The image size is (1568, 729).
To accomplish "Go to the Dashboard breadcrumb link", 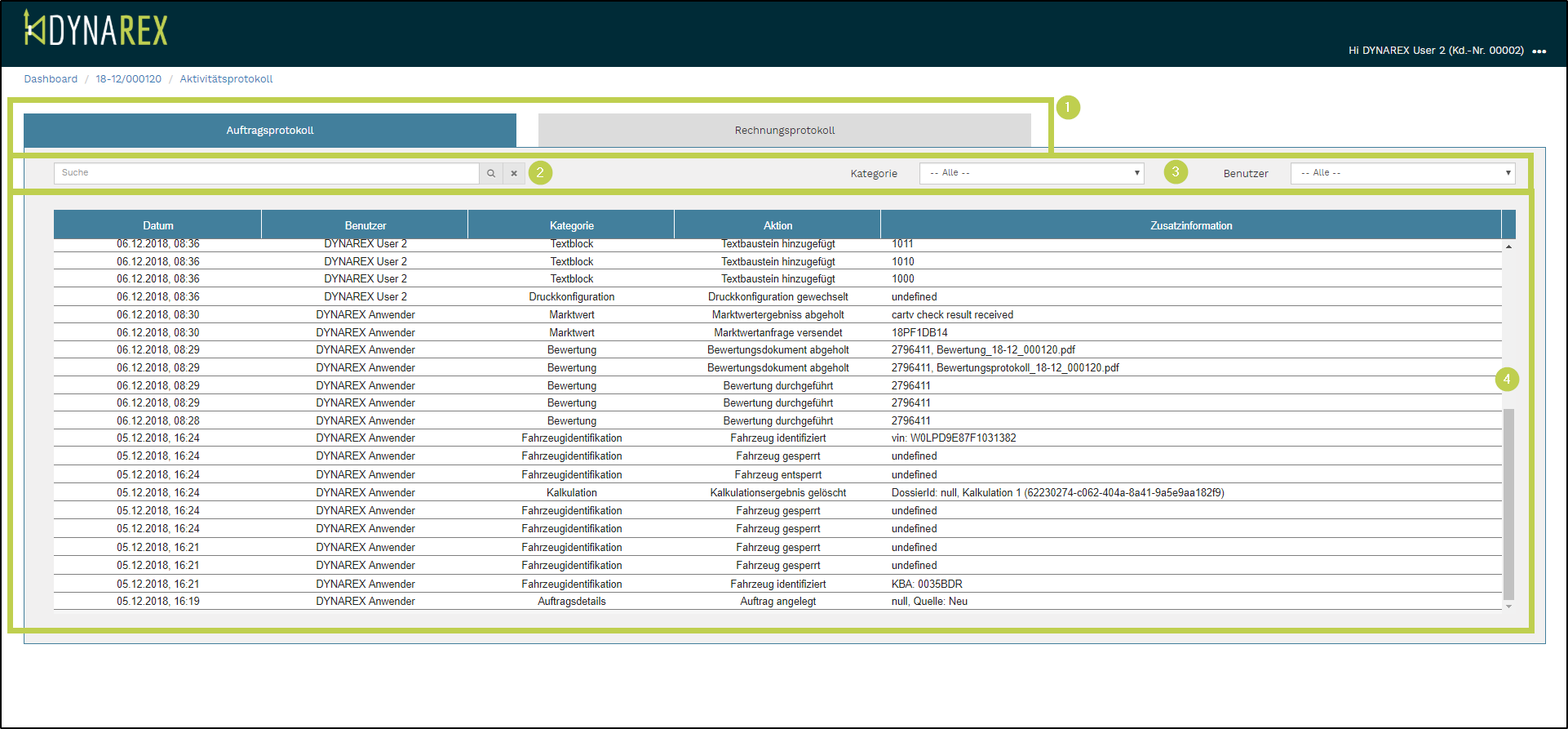I will [51, 79].
